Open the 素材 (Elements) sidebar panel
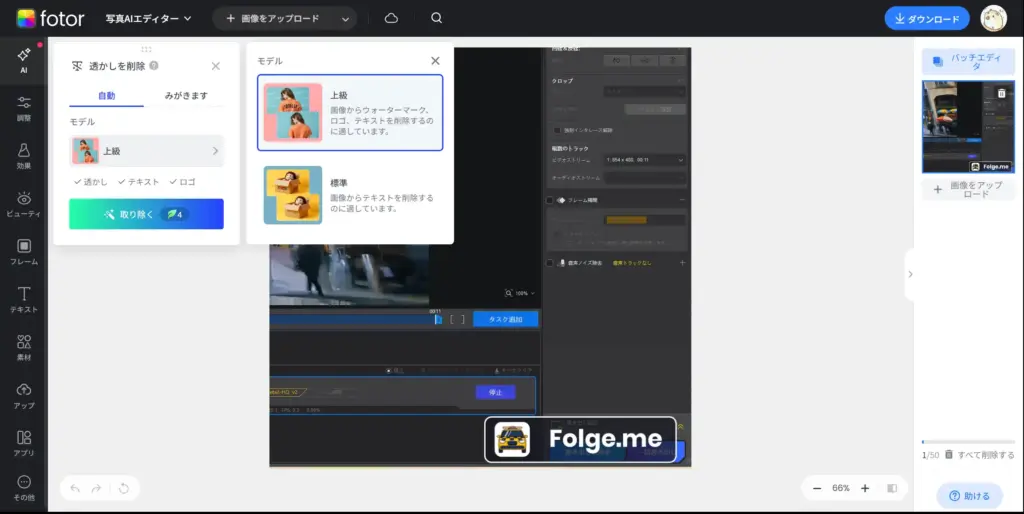The height and width of the screenshot is (514, 1024). pos(23,347)
